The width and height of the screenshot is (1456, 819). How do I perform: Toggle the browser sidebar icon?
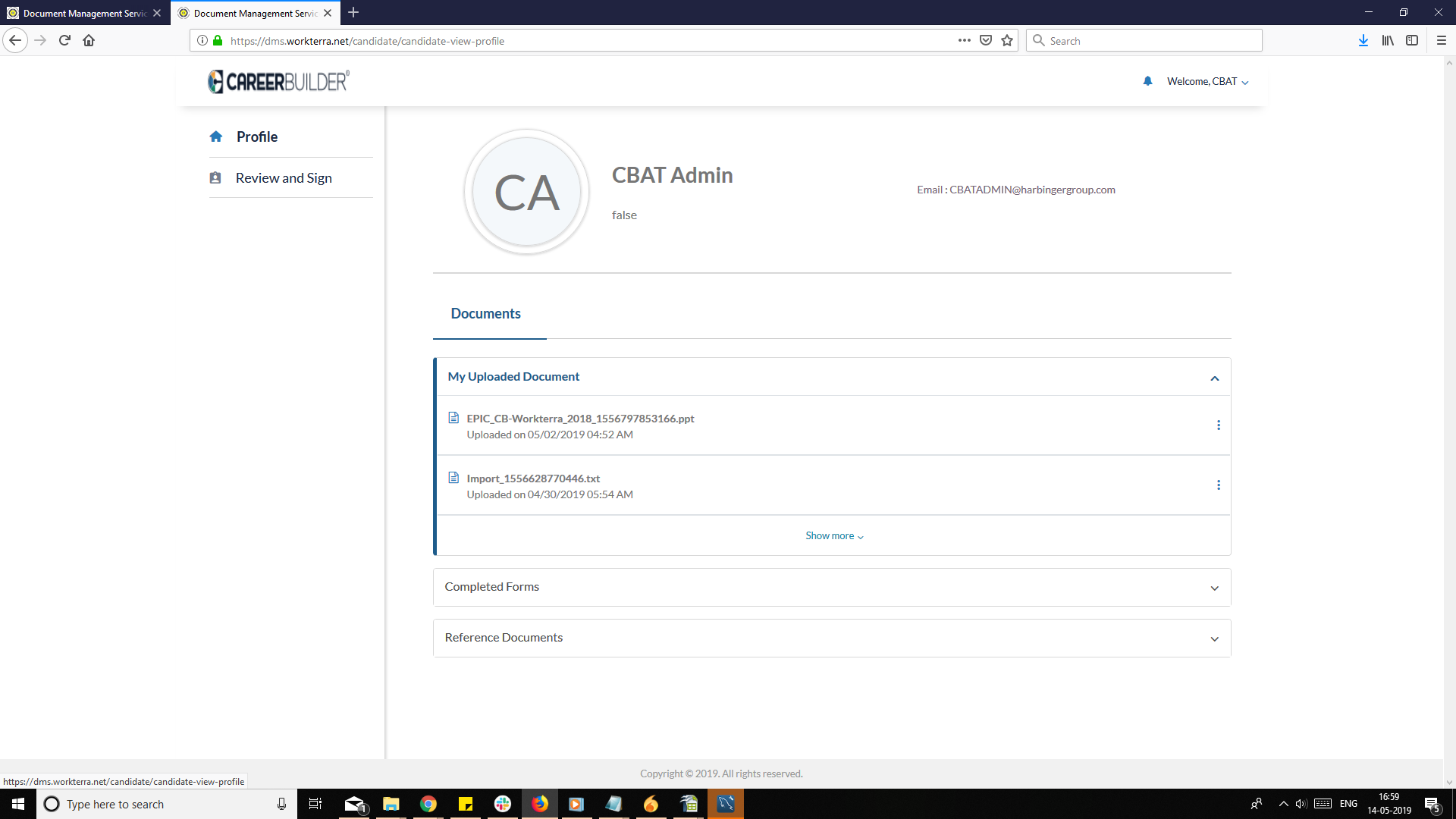point(1412,40)
